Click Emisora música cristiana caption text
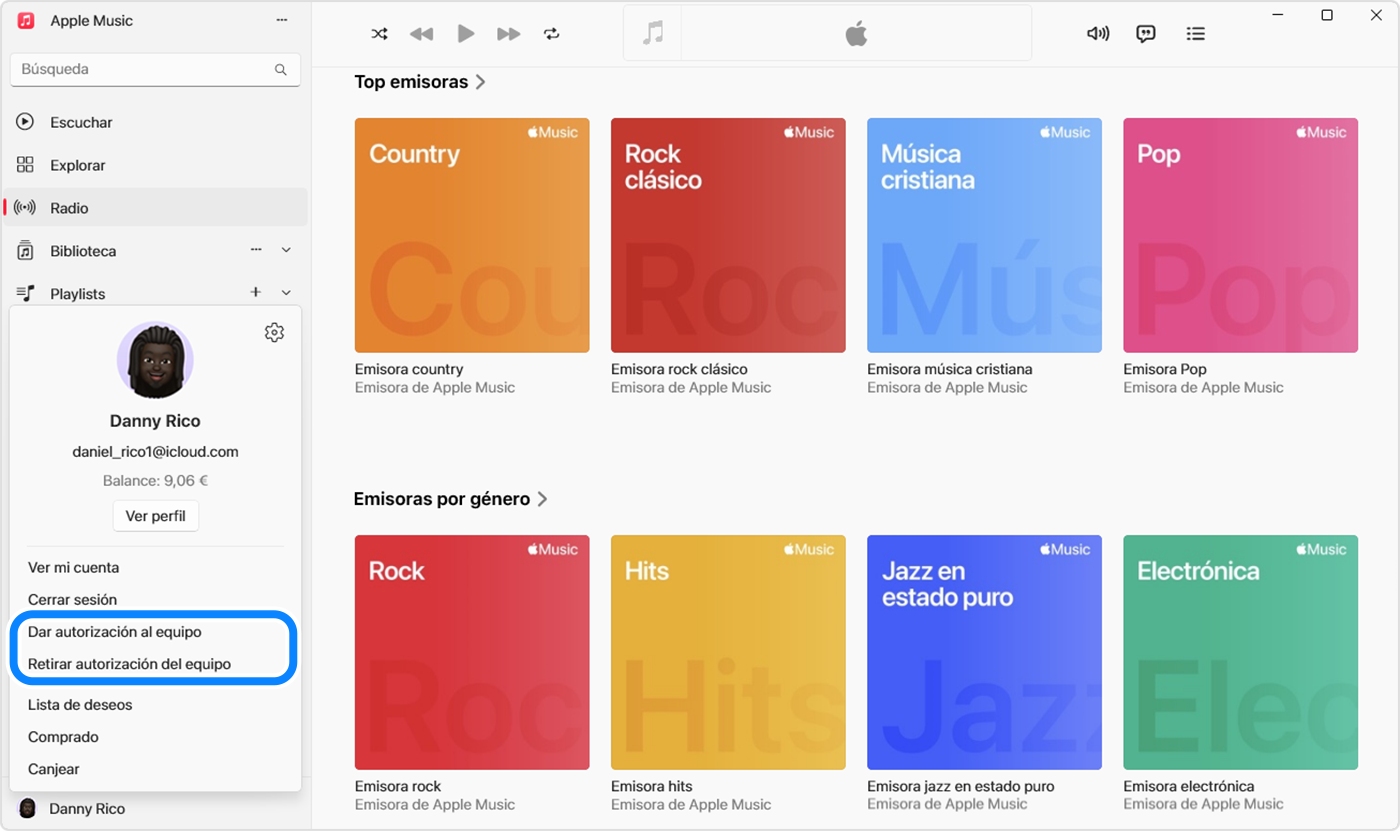The image size is (1400, 832). coord(950,369)
